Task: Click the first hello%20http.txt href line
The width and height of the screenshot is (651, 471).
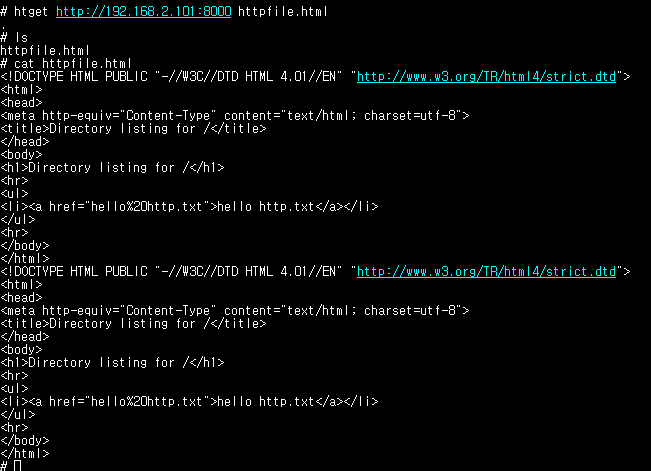Action: click(x=189, y=206)
